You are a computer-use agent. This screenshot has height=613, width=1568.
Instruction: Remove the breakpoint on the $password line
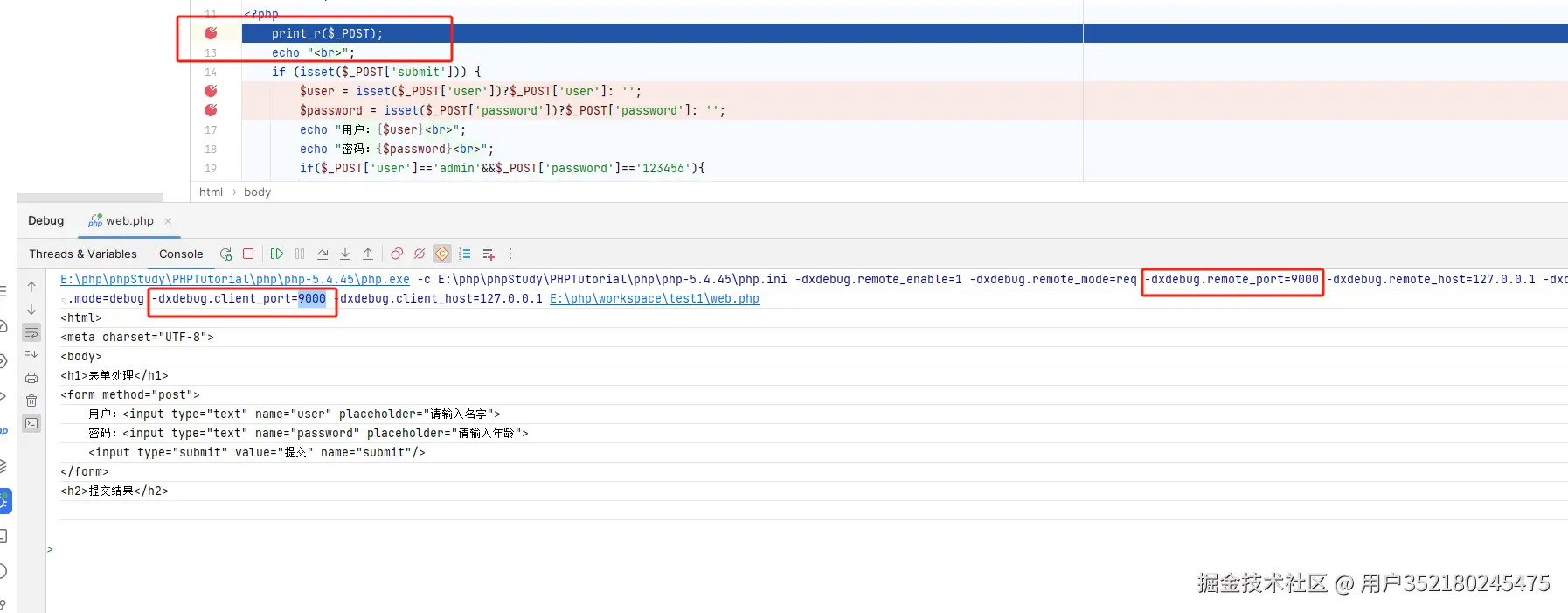point(211,109)
